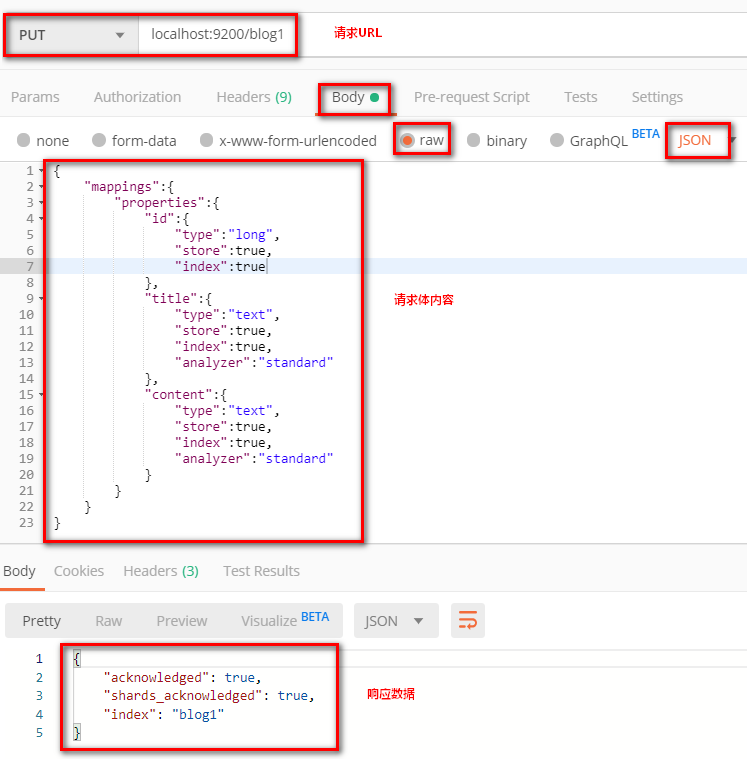This screenshot has width=747, height=759.
Task: Collapse the fold arrow on line 1
Action: [42, 171]
